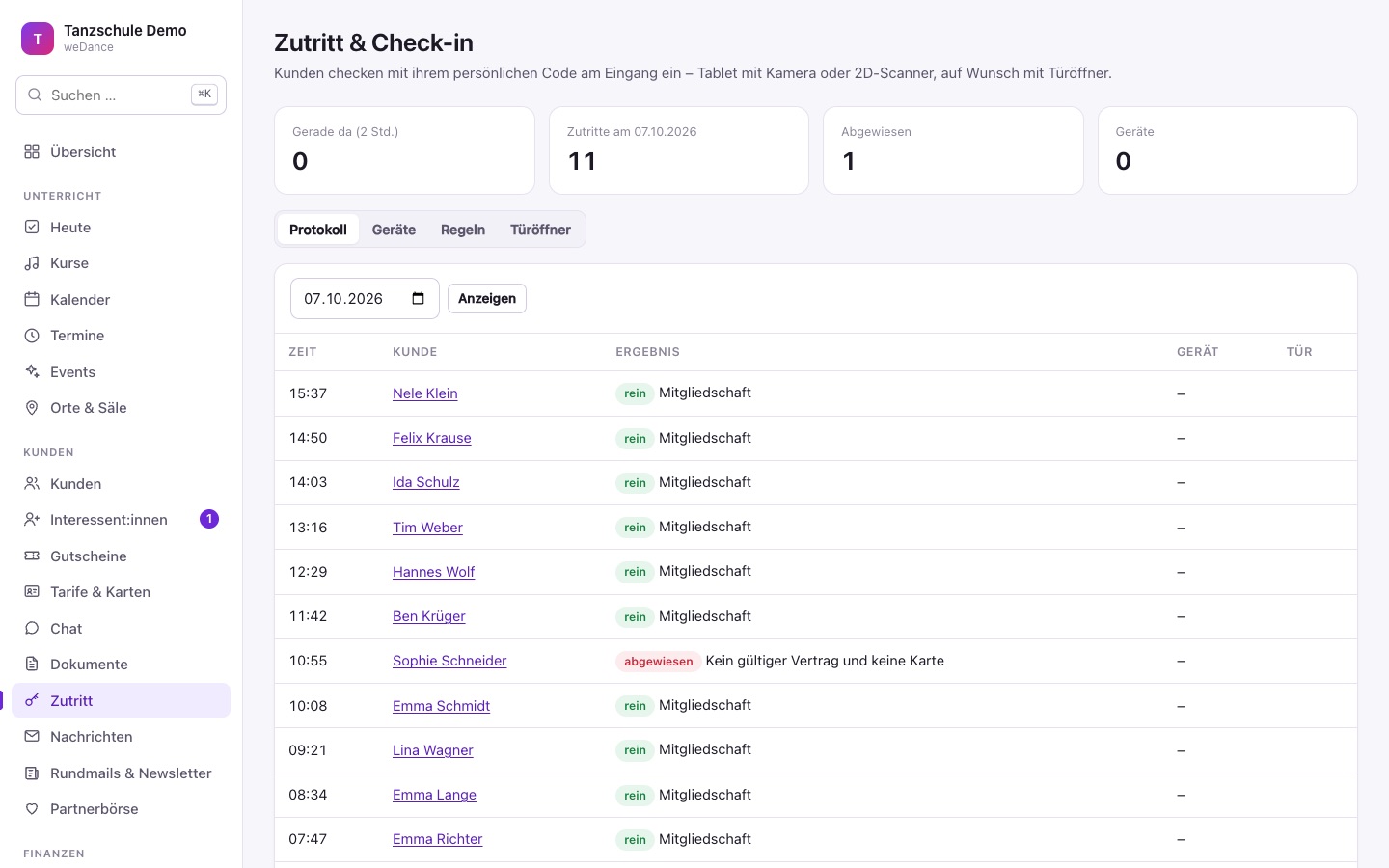Viewport: 1389px width, 868px height.
Task: Open customer Felix Krause link
Action: click(x=432, y=437)
